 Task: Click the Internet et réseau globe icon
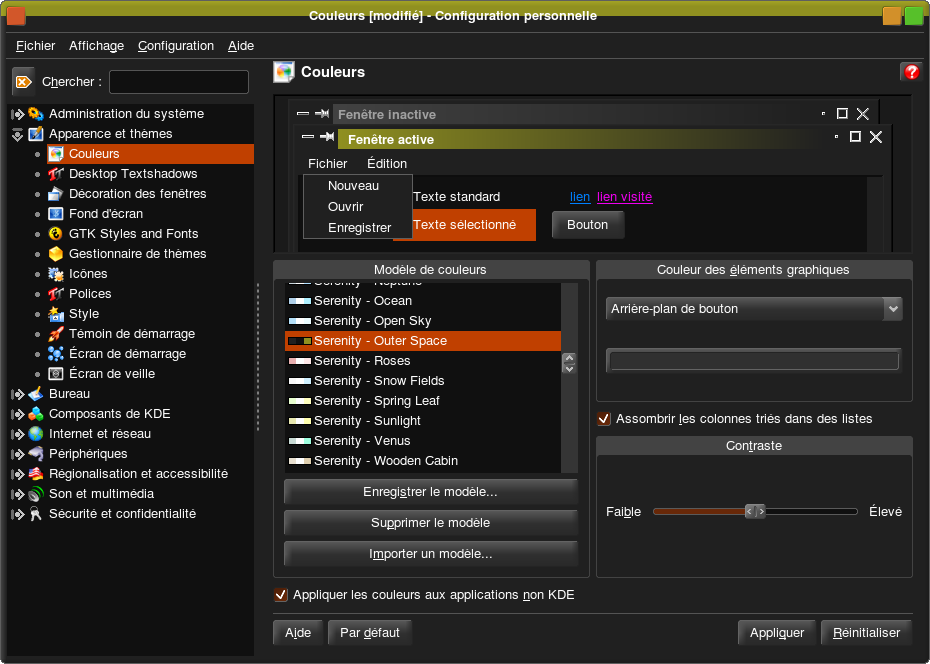click(x=36, y=434)
